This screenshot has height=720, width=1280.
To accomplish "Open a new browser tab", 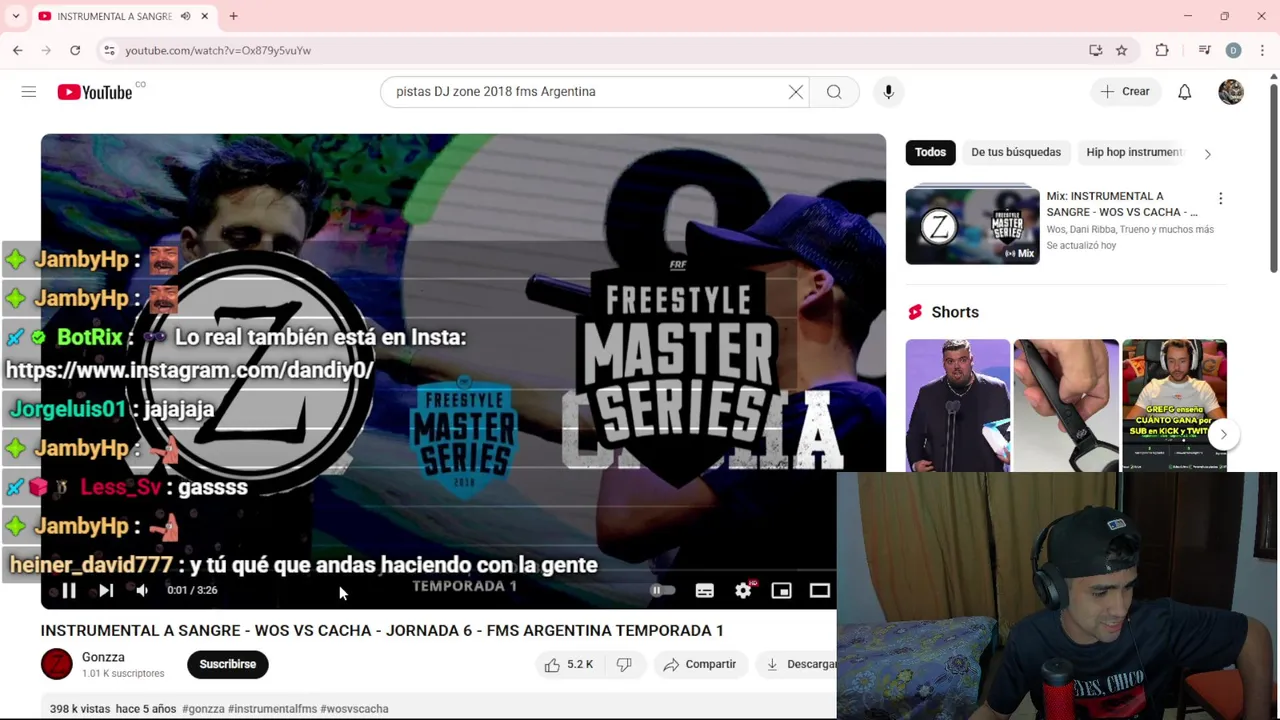I will click(x=233, y=16).
